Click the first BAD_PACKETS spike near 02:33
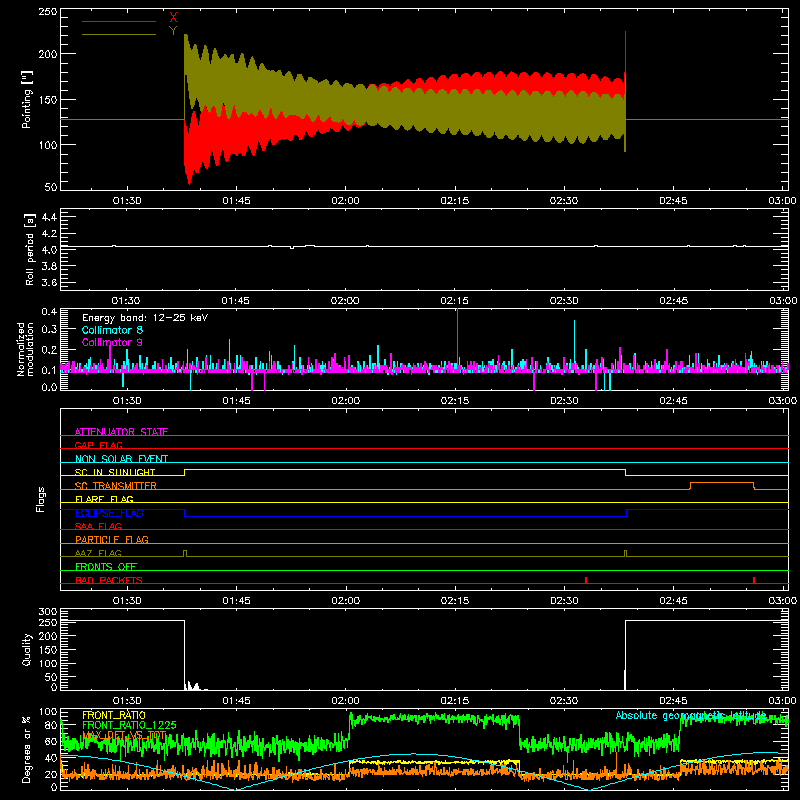The width and height of the screenshot is (800, 800). tap(586, 580)
